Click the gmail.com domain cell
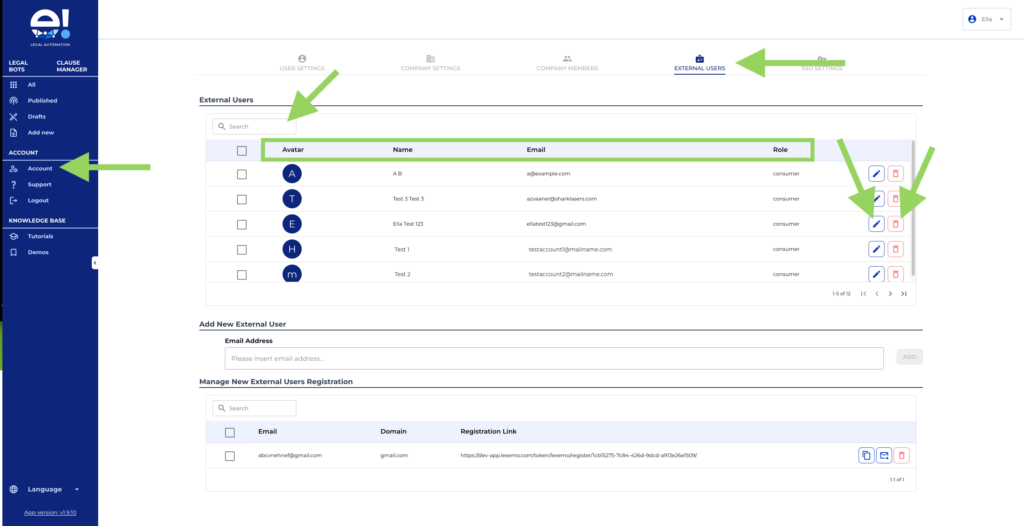Viewport: 1024px width, 526px height. pos(394,455)
